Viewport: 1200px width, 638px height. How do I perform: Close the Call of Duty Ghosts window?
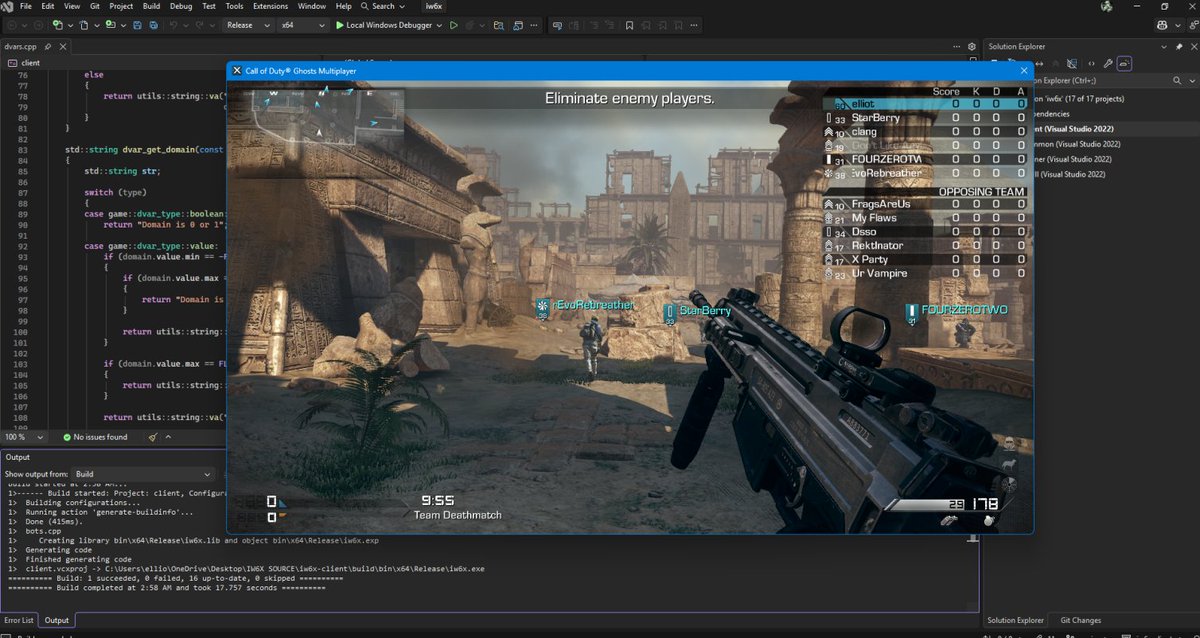tap(1023, 70)
